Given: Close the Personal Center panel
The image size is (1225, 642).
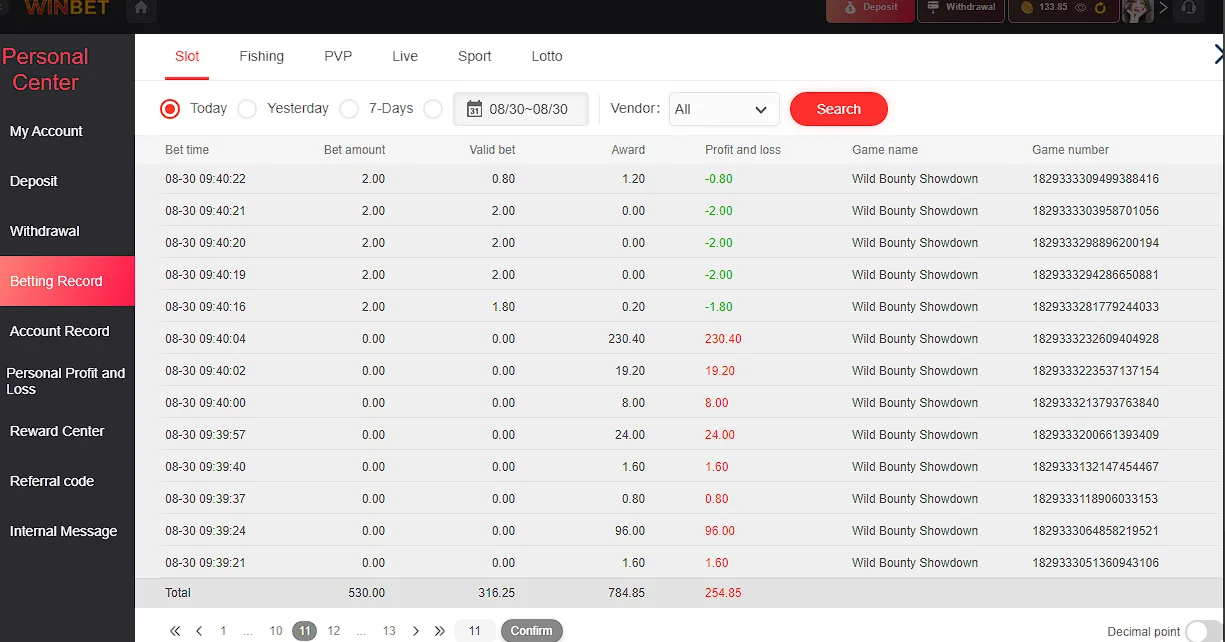Looking at the screenshot, I should tap(1218, 56).
